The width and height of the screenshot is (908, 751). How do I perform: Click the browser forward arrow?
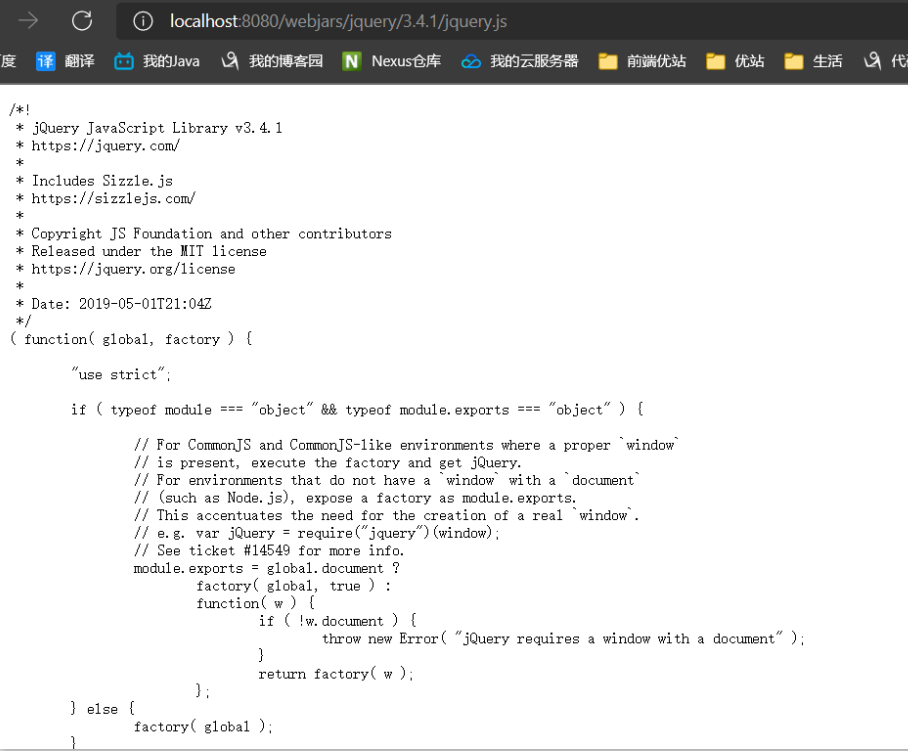(x=28, y=21)
